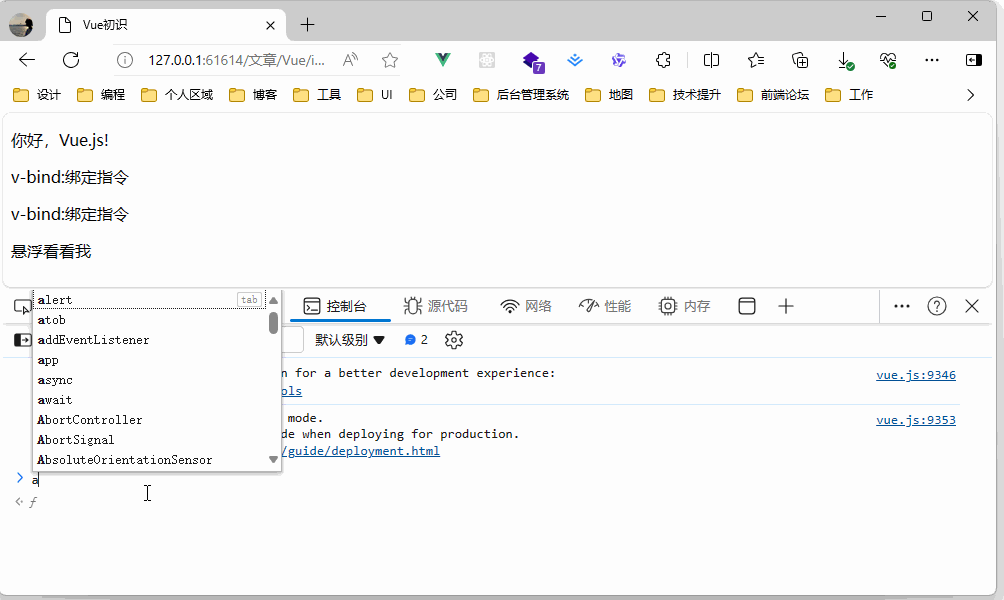This screenshot has height=600, width=1004.
Task: Click the autocomplete list scrollbar thumb
Action: pyautogui.click(x=274, y=323)
